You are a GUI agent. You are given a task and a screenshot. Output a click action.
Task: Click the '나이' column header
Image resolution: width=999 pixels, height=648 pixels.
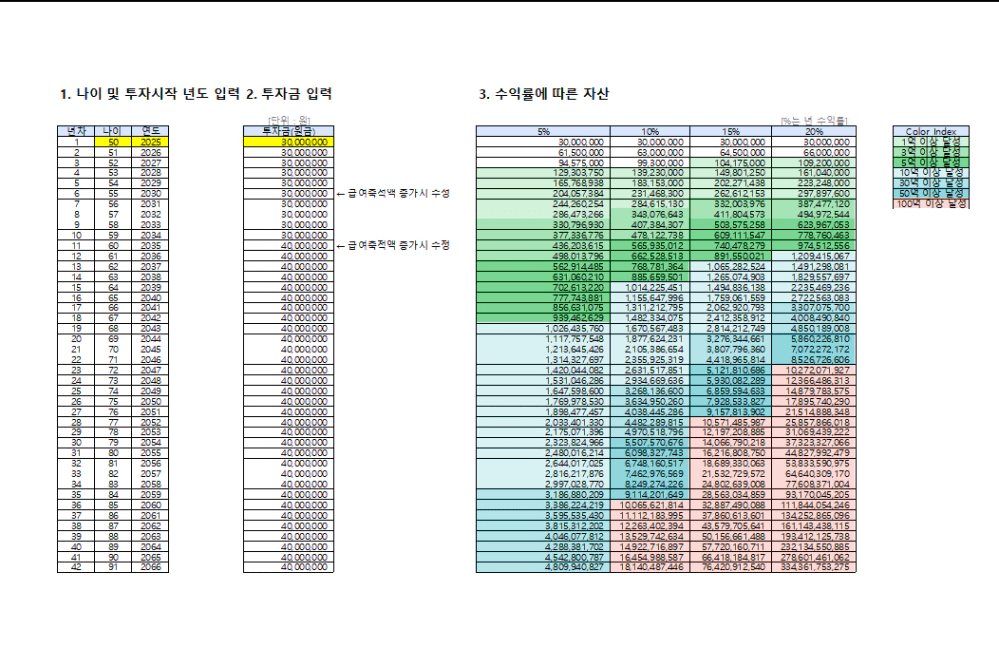pos(113,131)
